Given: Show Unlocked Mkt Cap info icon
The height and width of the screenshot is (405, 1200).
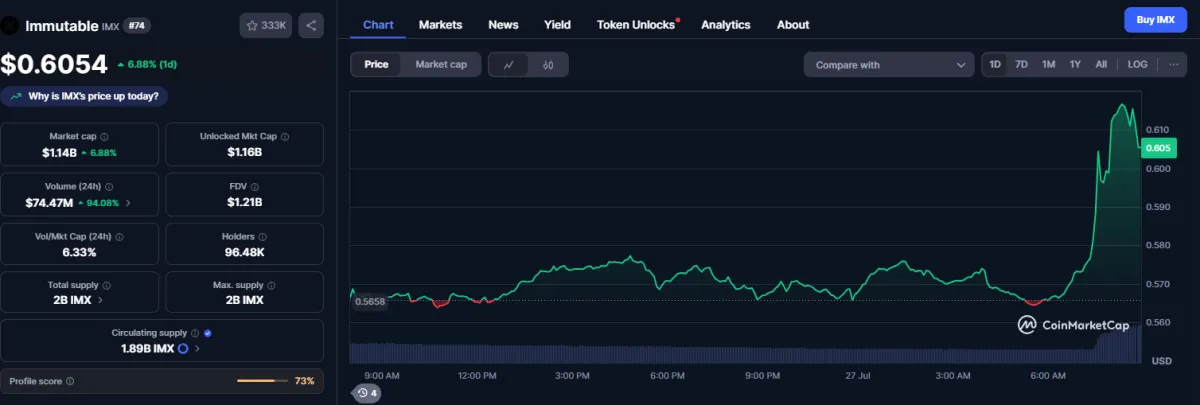Looking at the screenshot, I should coord(284,136).
